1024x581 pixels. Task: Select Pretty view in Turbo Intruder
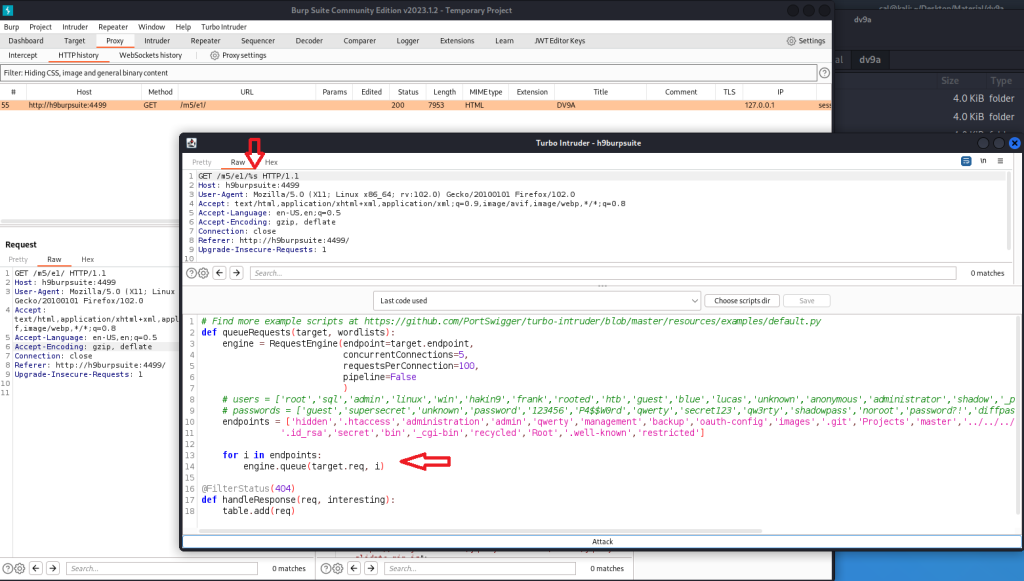click(x=202, y=162)
